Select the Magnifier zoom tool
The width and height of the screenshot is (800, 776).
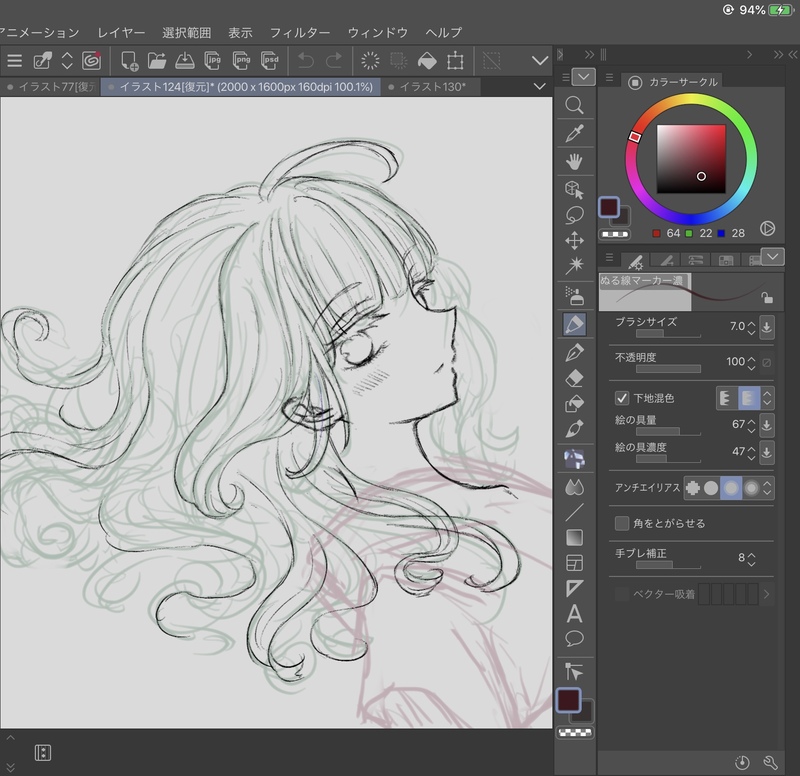[575, 105]
